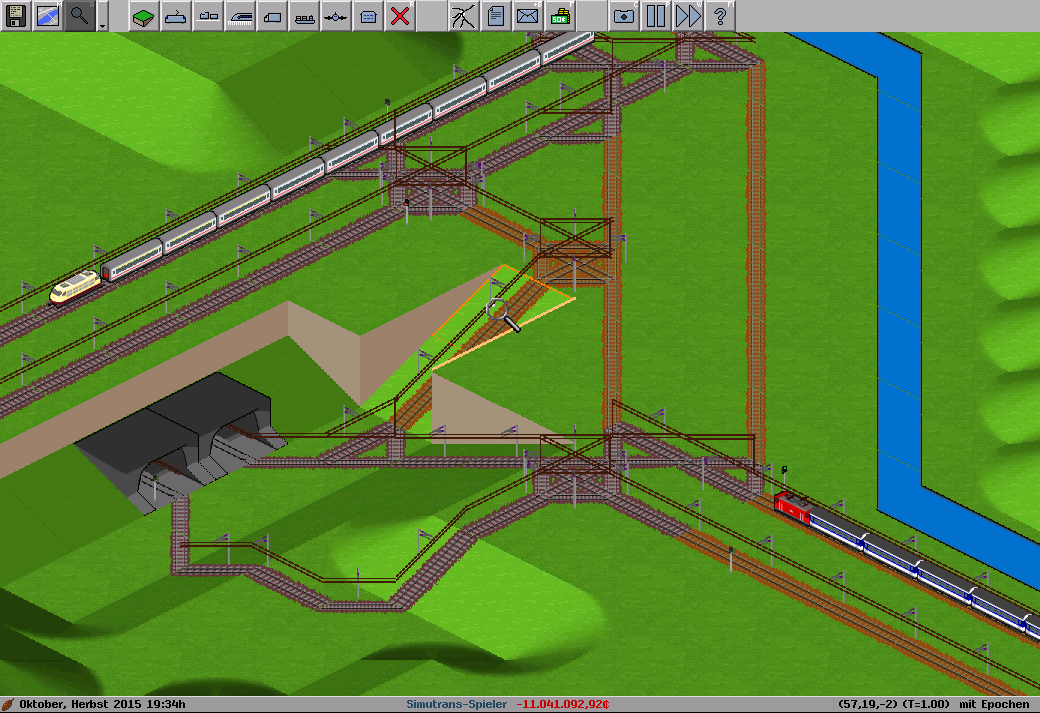Viewport: 1040px width, 713px height.
Task: Open the save/options disk menu
Action: click(16, 16)
